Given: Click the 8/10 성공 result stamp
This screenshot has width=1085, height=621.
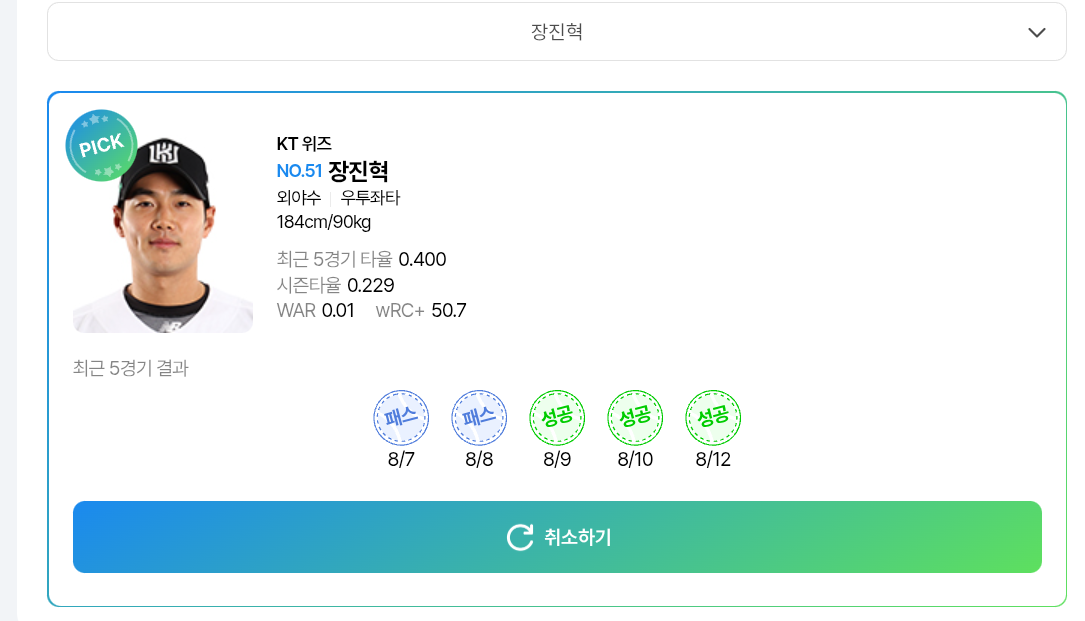Looking at the screenshot, I should tap(635, 417).
